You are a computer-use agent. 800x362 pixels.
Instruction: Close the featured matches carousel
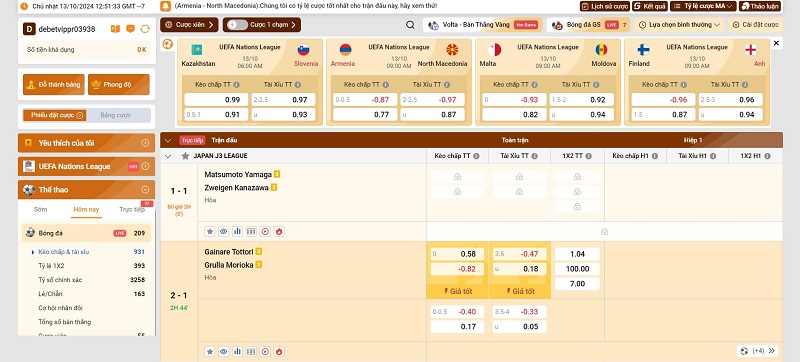pos(776,43)
